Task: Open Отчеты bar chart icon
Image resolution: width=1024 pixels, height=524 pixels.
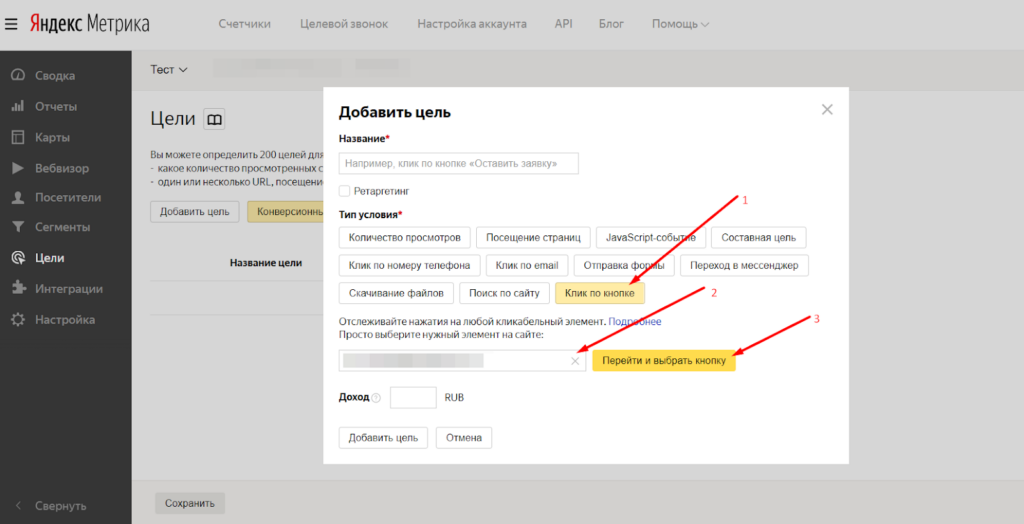Action: pyautogui.click(x=17, y=106)
